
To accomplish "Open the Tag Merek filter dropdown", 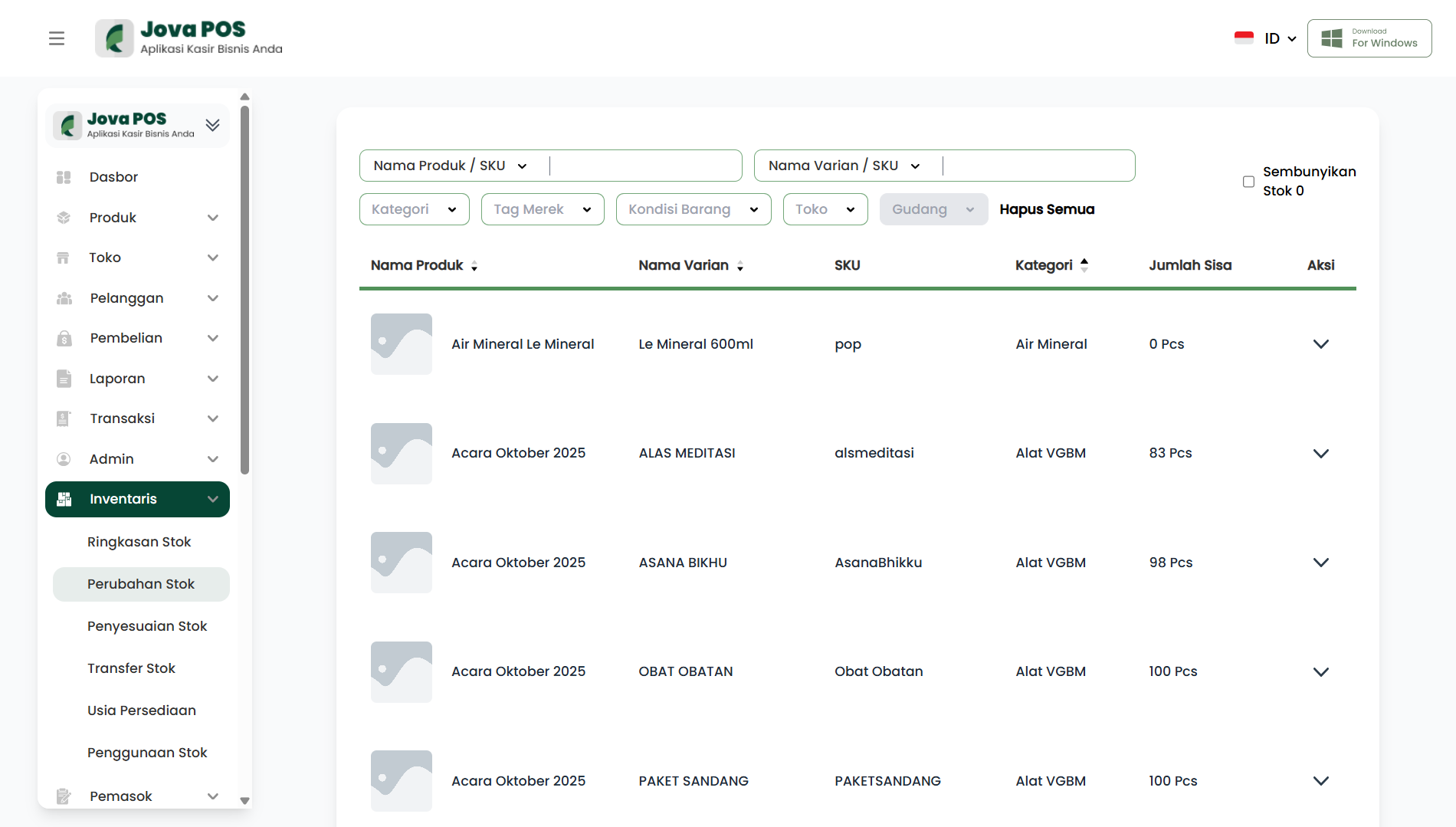I will click(542, 209).
